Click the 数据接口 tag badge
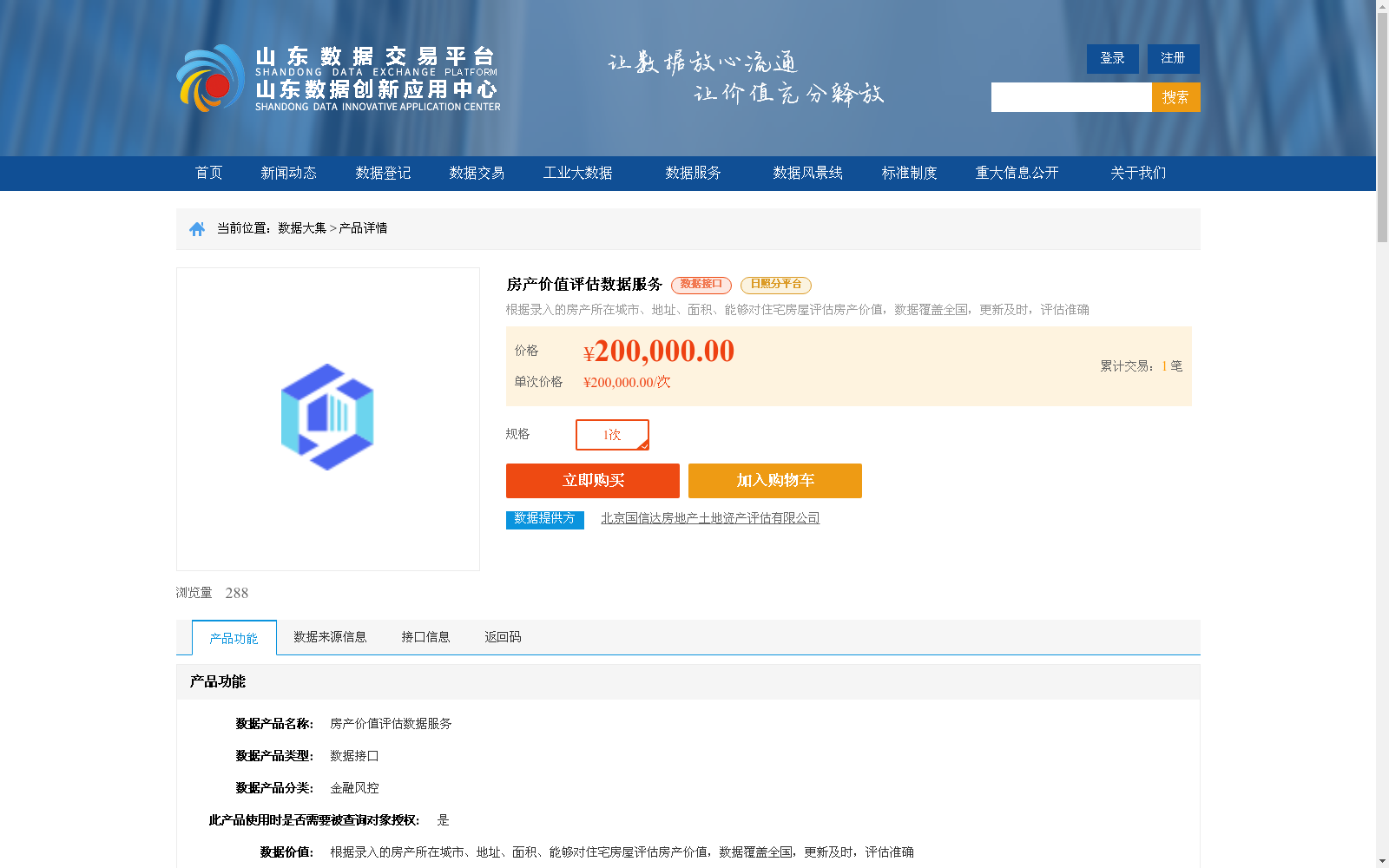 [701, 285]
